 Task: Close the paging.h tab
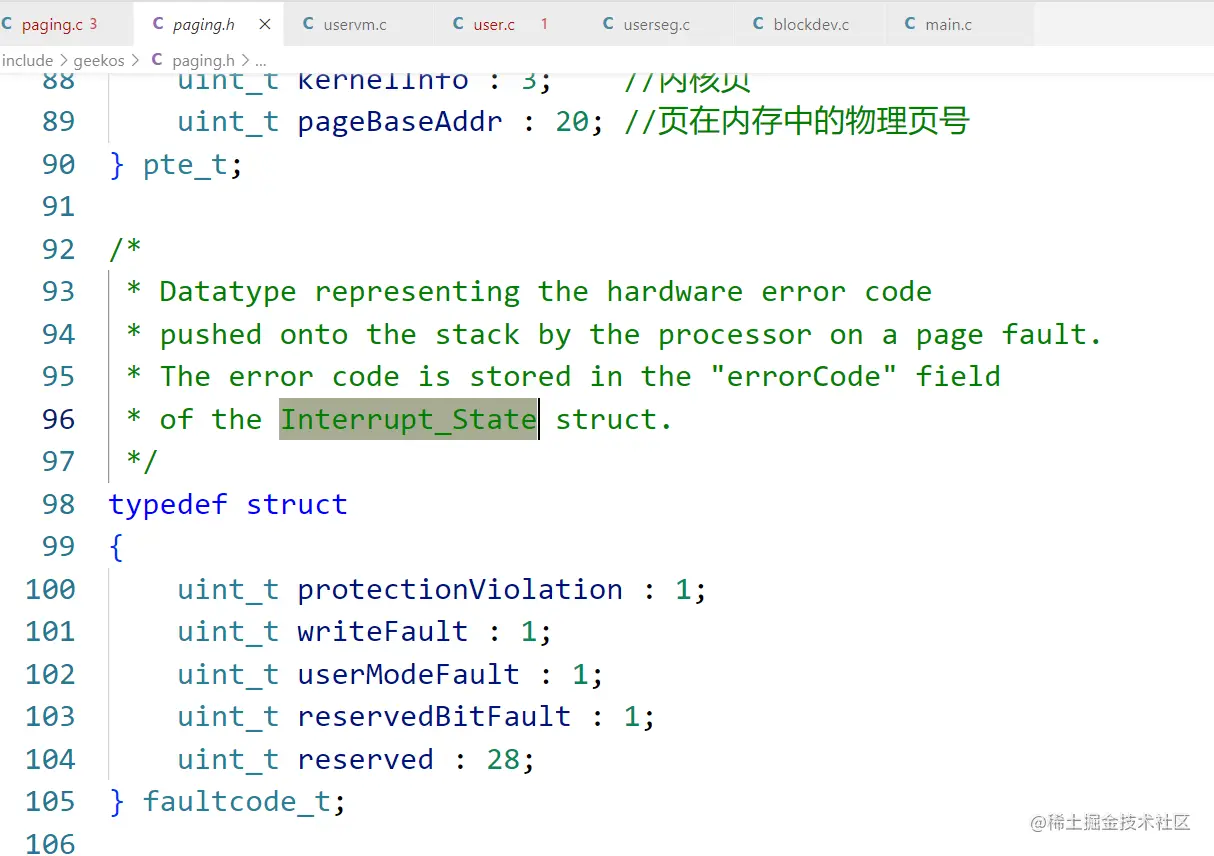pyautogui.click(x=265, y=24)
